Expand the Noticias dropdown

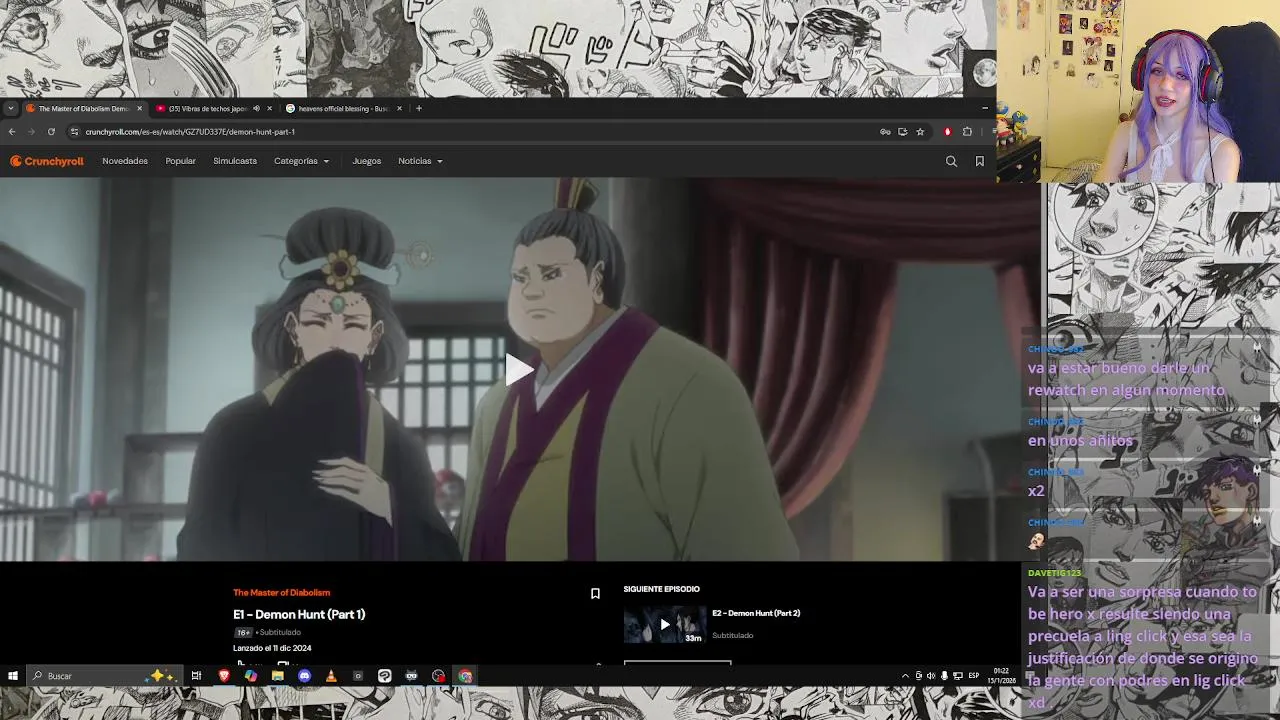pyautogui.click(x=420, y=161)
